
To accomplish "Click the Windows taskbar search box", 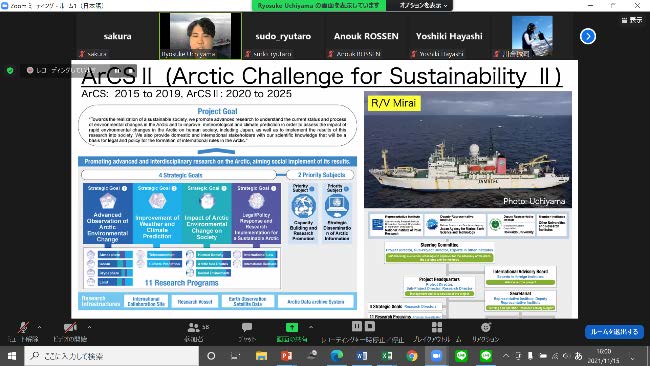I will click(112, 356).
